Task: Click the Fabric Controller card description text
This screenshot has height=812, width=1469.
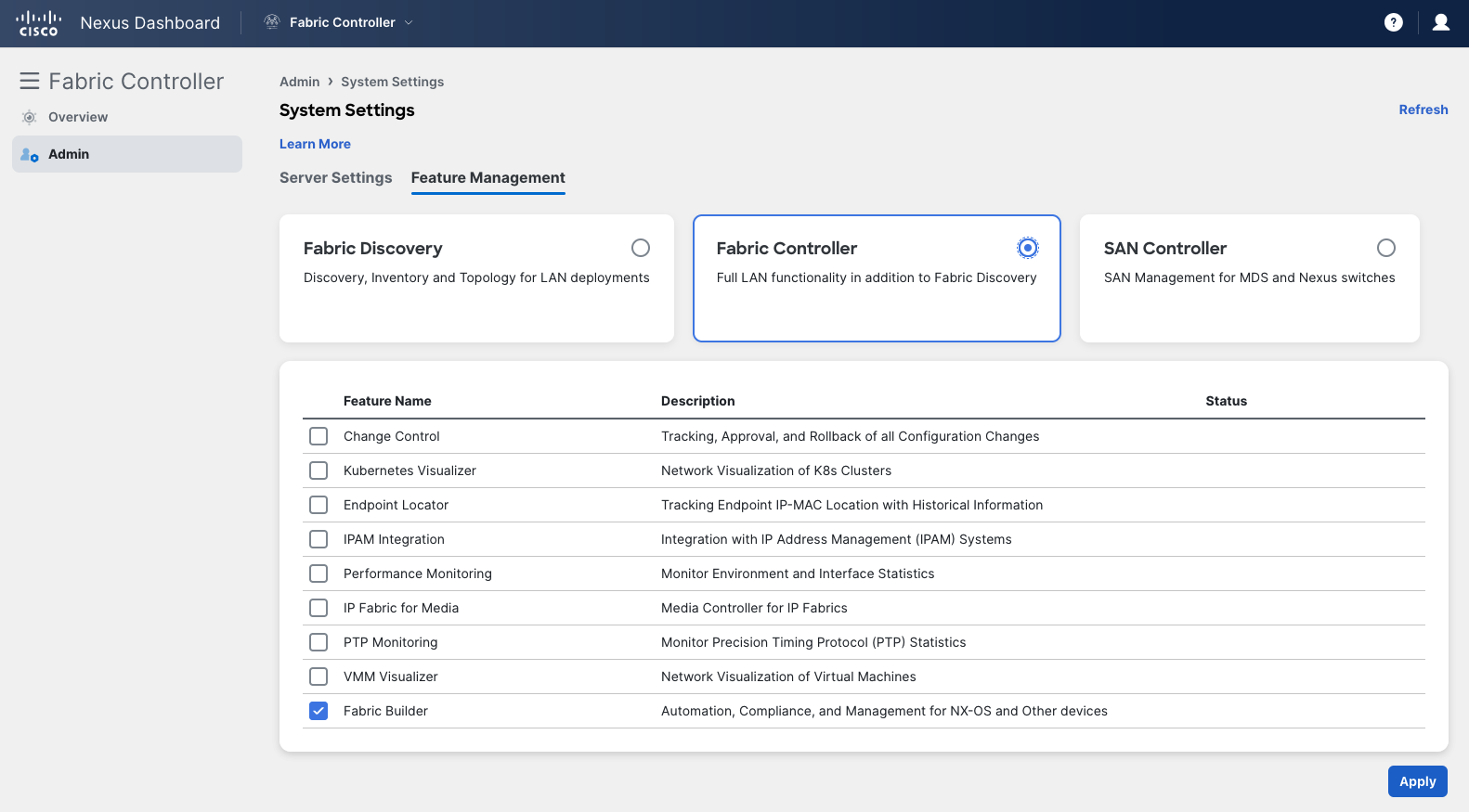Action: coord(877,277)
